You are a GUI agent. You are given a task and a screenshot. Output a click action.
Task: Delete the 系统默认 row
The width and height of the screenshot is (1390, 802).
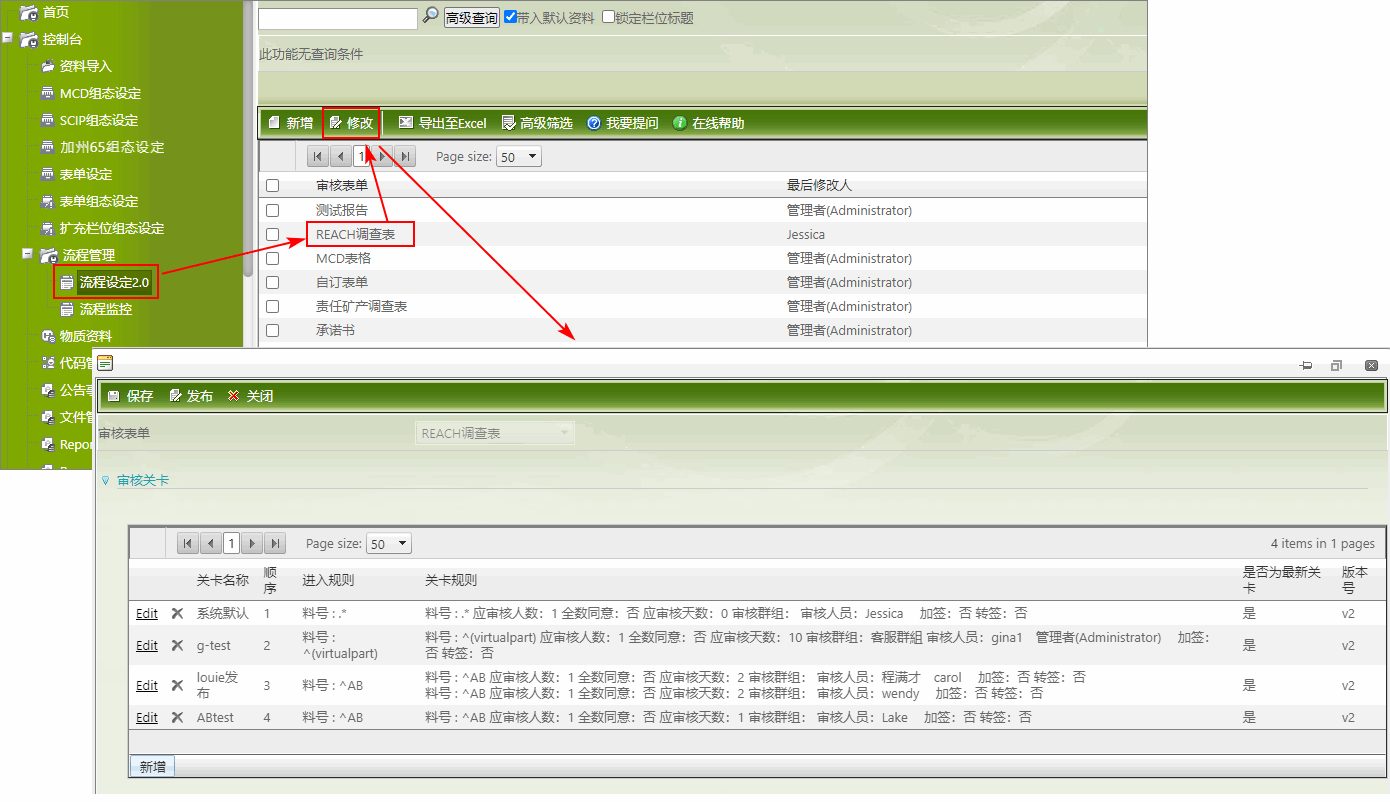coord(177,613)
